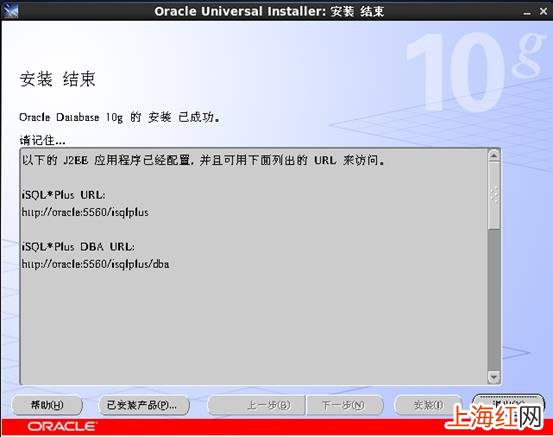
Task: Click scrollbar down arrow in message box
Action: click(494, 377)
